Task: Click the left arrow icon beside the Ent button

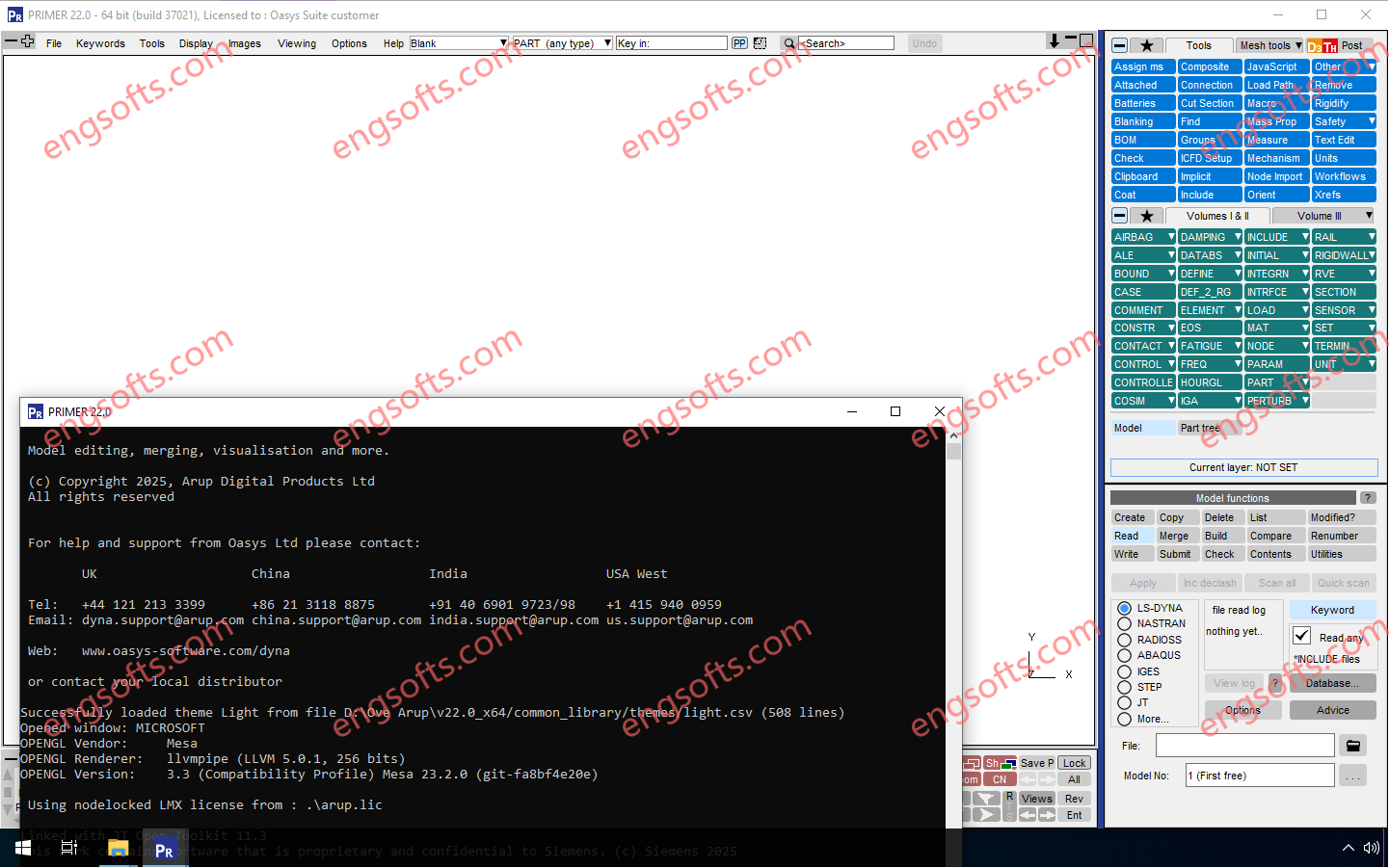Action: click(x=1028, y=815)
